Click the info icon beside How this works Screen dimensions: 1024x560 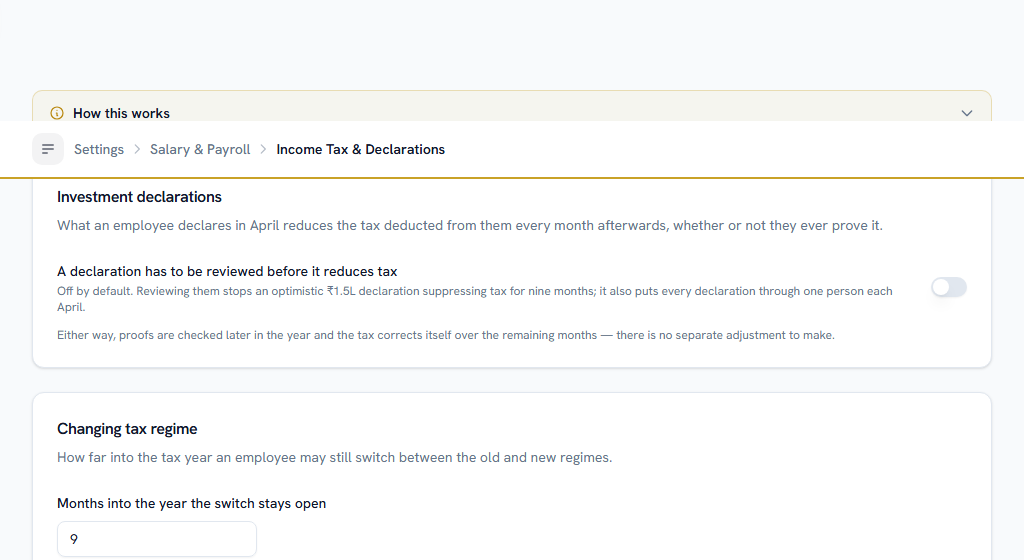pos(57,113)
